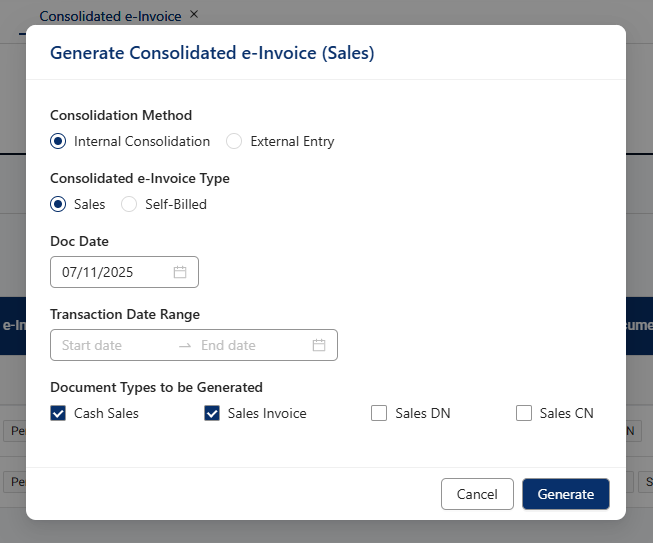Image resolution: width=653 pixels, height=543 pixels.
Task: Choose Sales e-Invoice type radio
Action: (58, 204)
